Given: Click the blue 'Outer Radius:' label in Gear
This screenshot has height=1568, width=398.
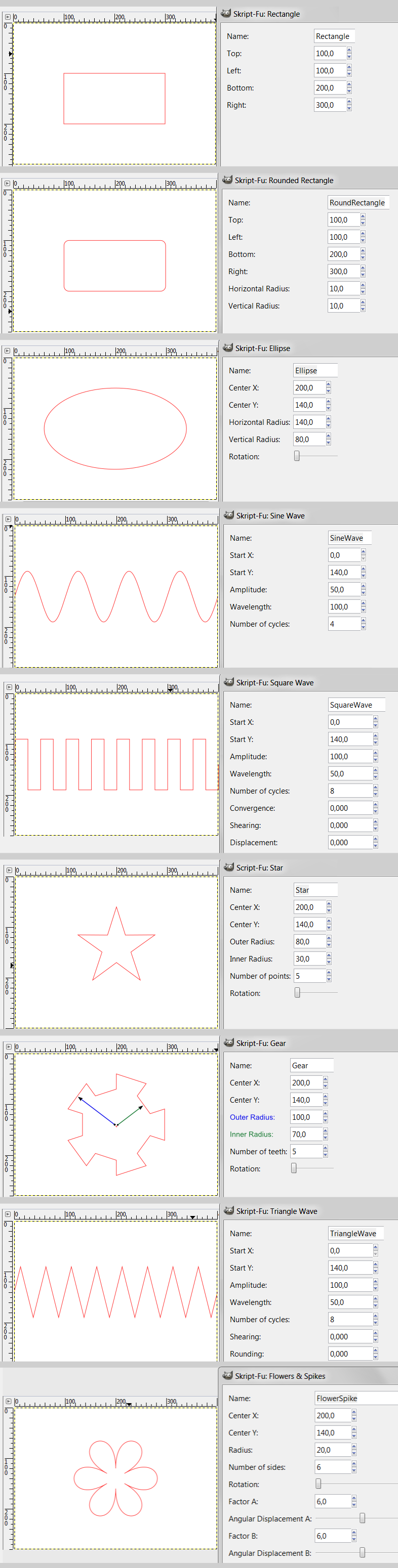Looking at the screenshot, I should click(x=252, y=1117).
